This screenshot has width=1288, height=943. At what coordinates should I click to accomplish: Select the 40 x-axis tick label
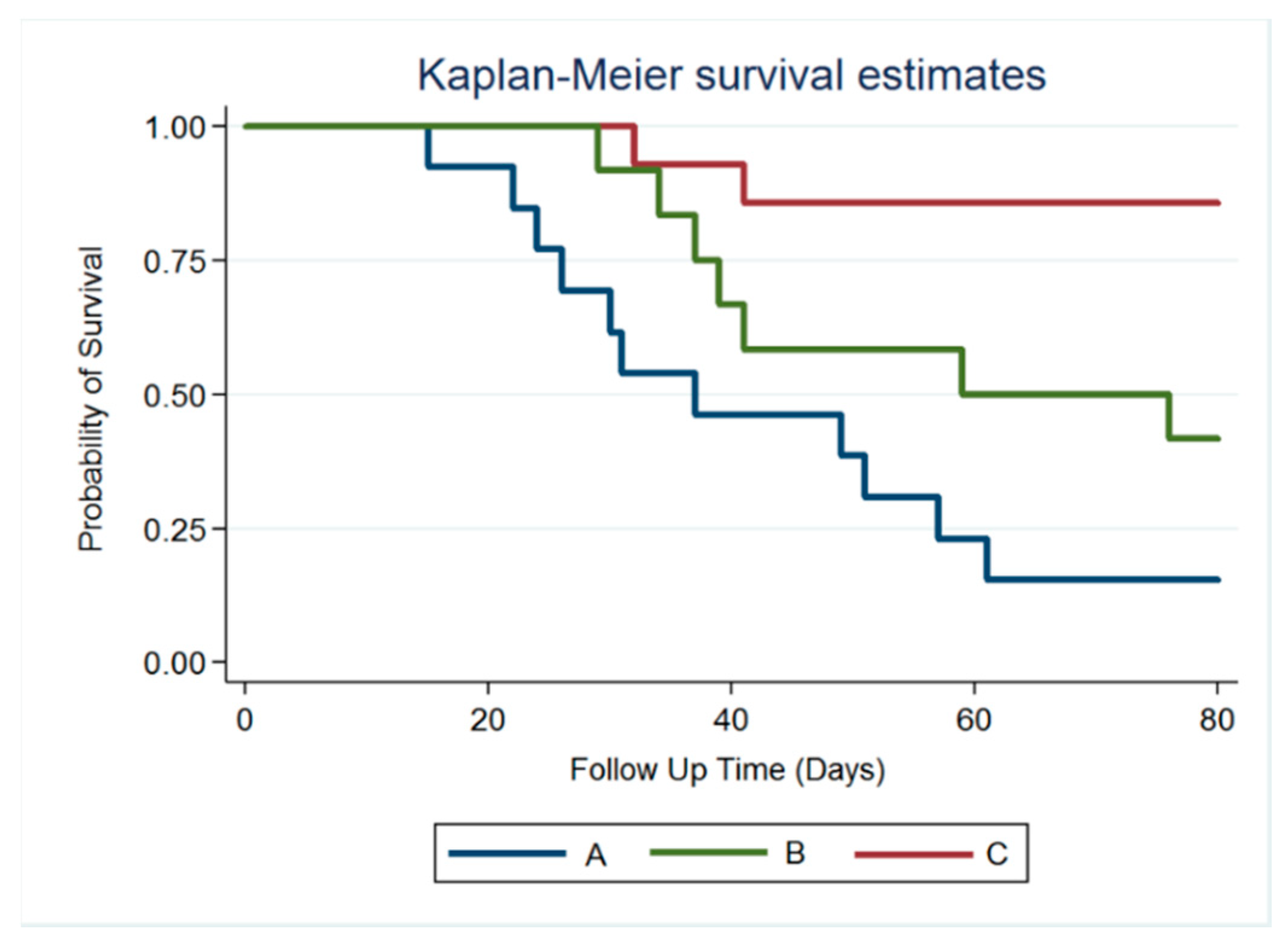731,720
